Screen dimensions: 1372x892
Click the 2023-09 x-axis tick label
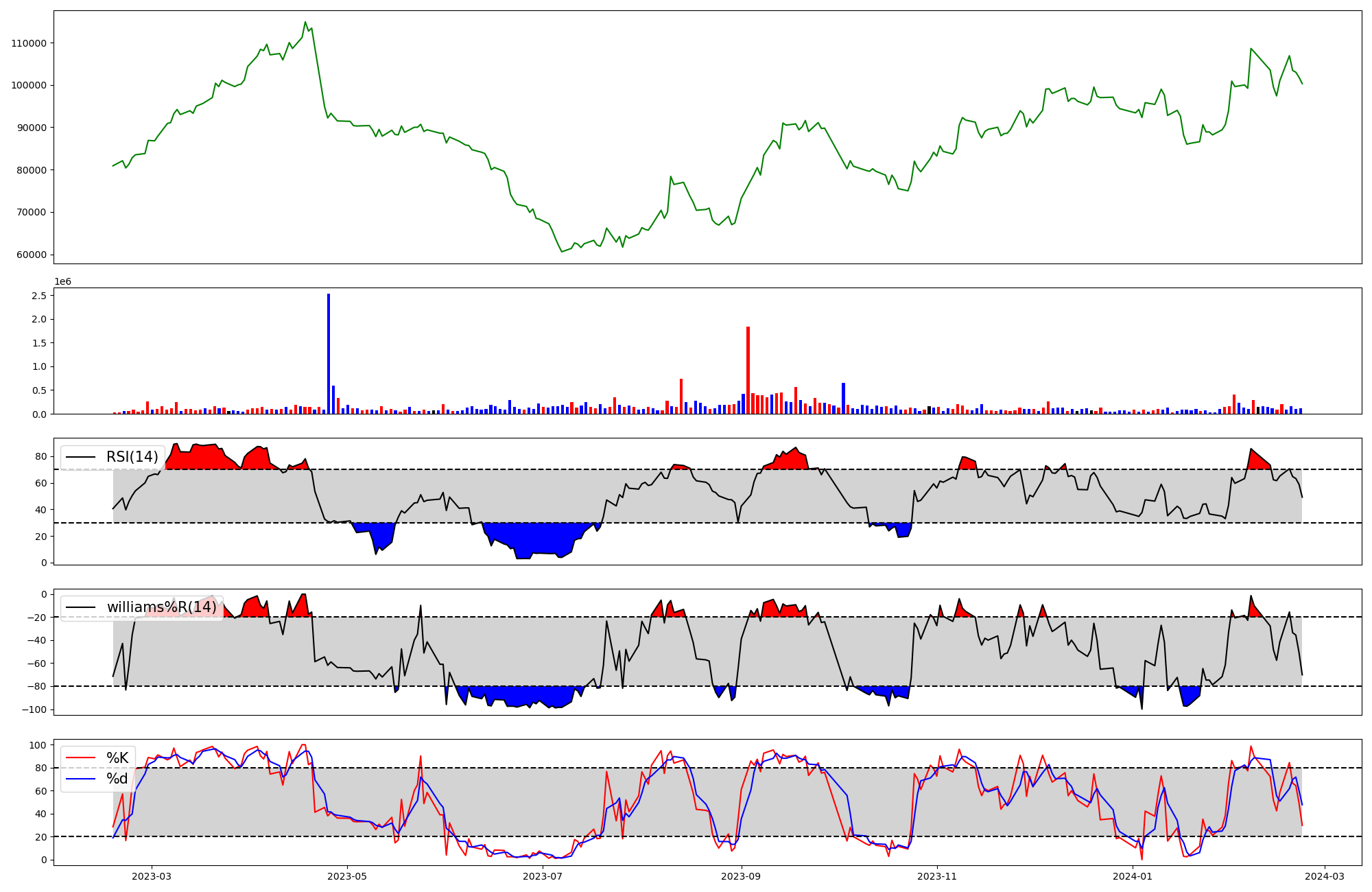click(742, 876)
